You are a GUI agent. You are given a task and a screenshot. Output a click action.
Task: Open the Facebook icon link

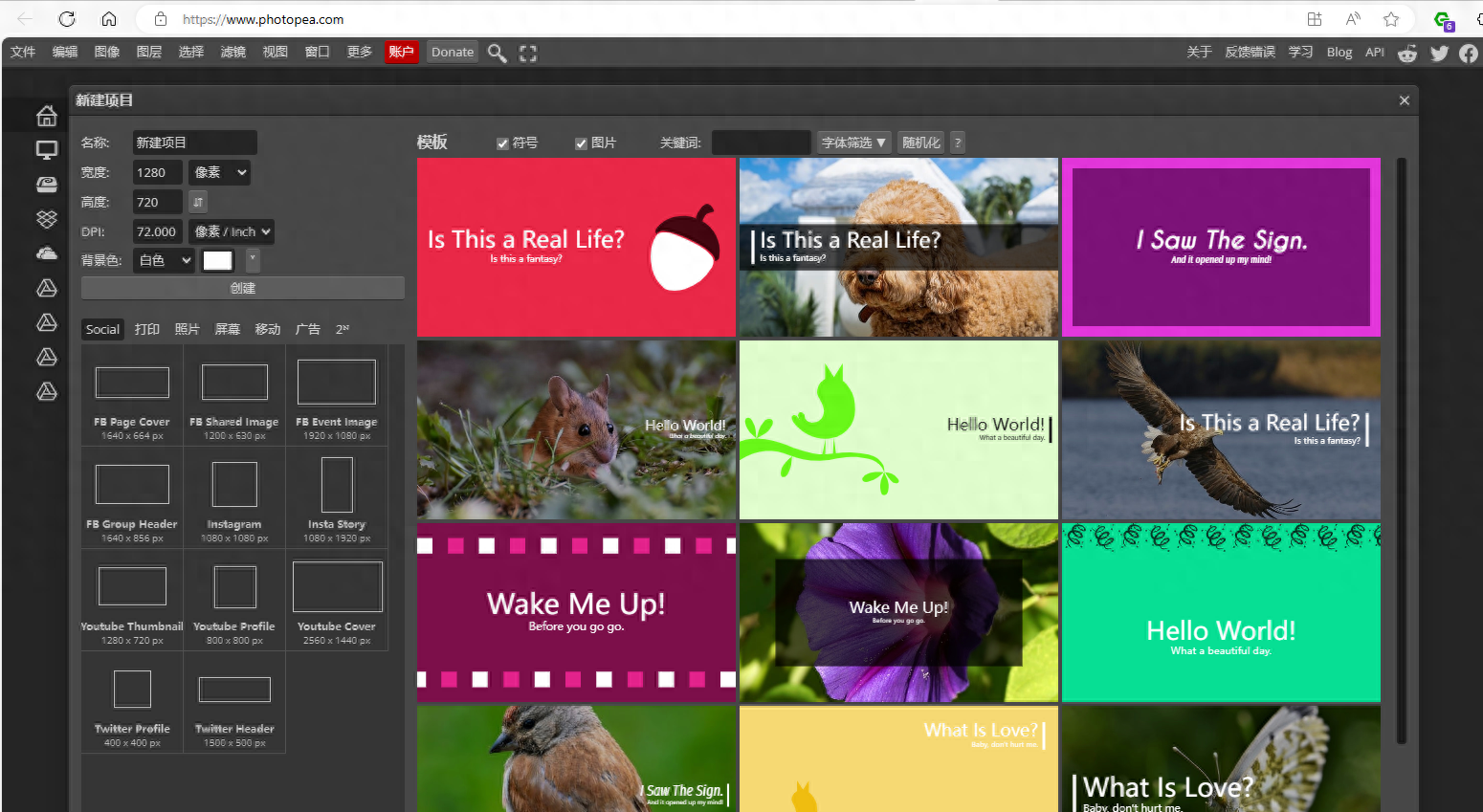click(x=1469, y=53)
